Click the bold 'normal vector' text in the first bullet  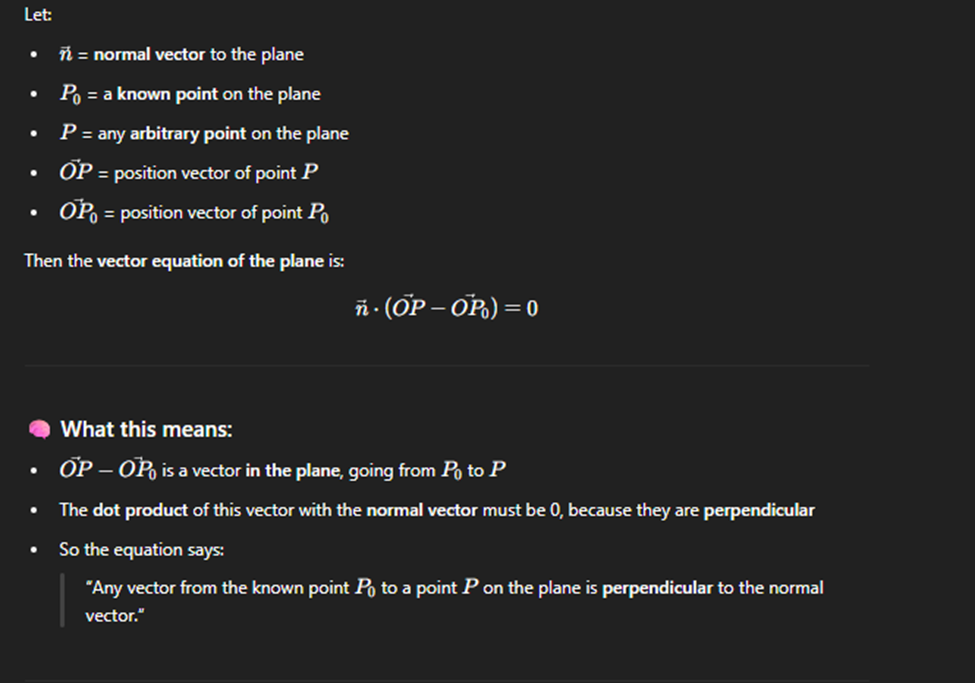(x=149, y=54)
